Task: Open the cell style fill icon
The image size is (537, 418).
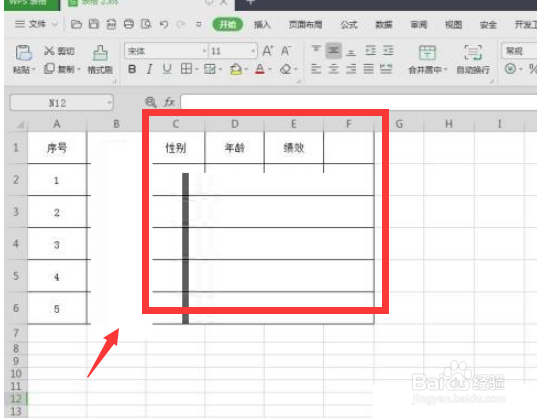Action: click(x=210, y=69)
